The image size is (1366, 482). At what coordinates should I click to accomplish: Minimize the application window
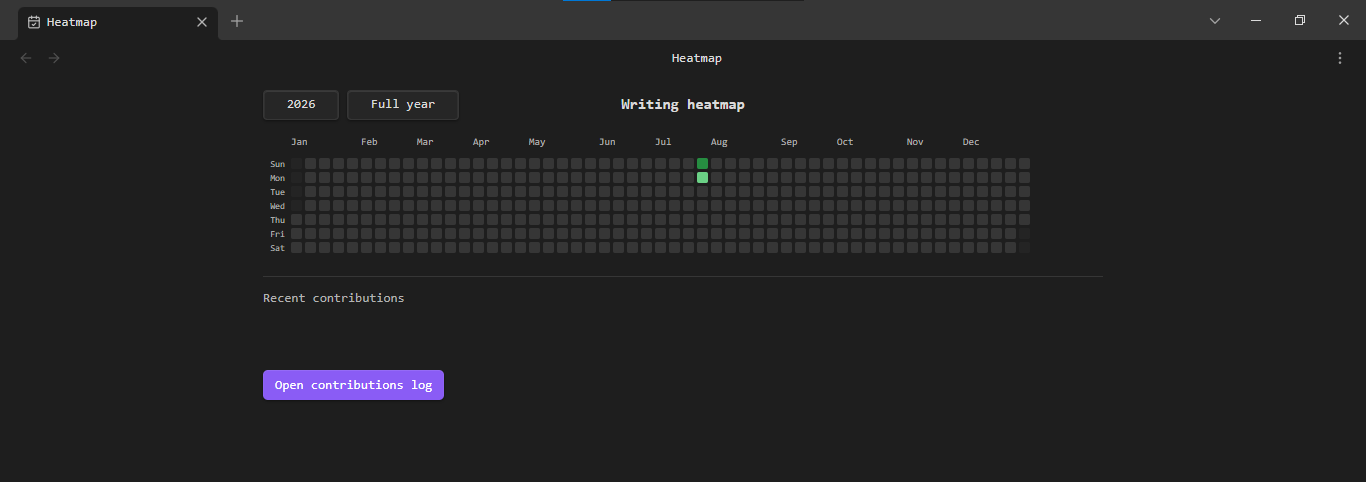(1256, 21)
